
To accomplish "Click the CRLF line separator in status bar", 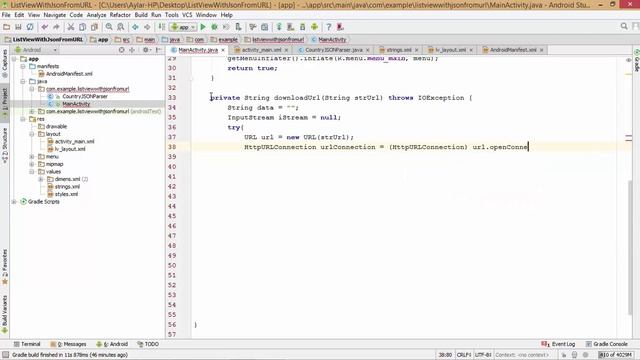I will tap(464, 355).
